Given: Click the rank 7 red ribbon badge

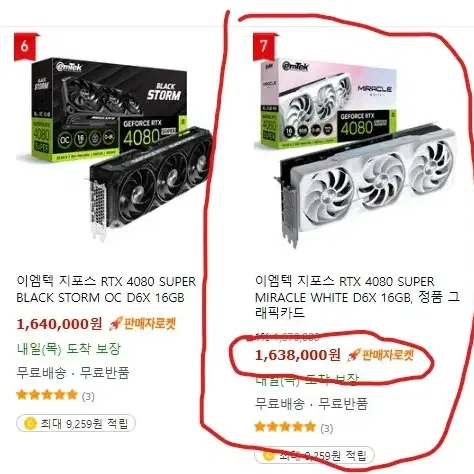Looking at the screenshot, I should 264,46.
